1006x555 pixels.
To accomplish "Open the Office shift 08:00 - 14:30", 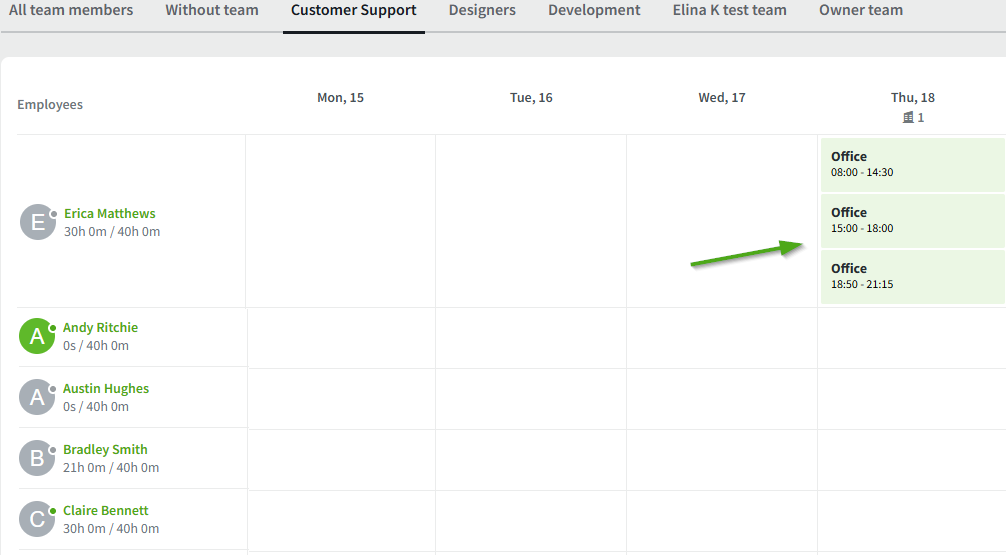I will [912, 164].
